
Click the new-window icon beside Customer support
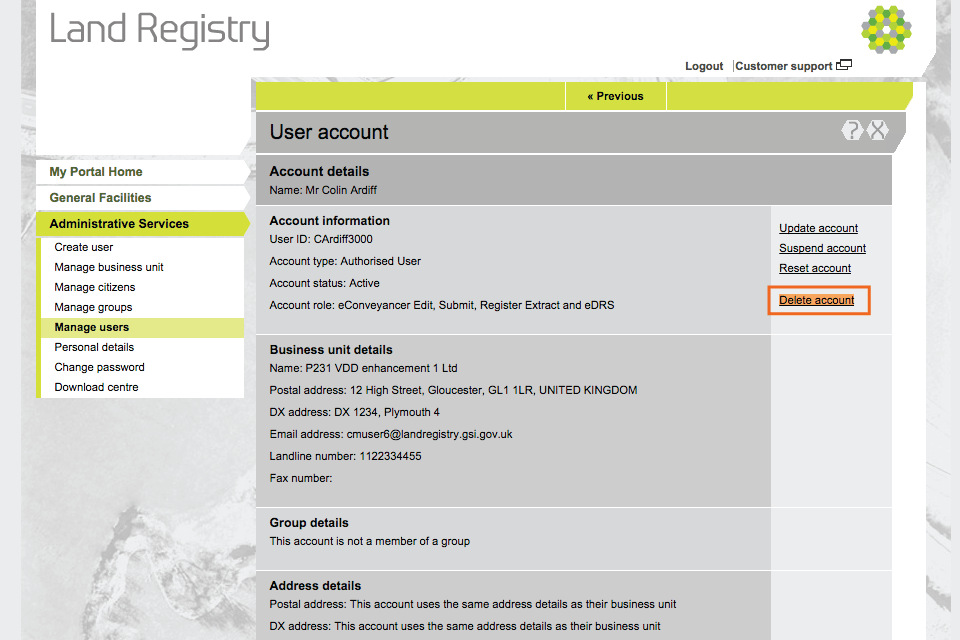(844, 65)
